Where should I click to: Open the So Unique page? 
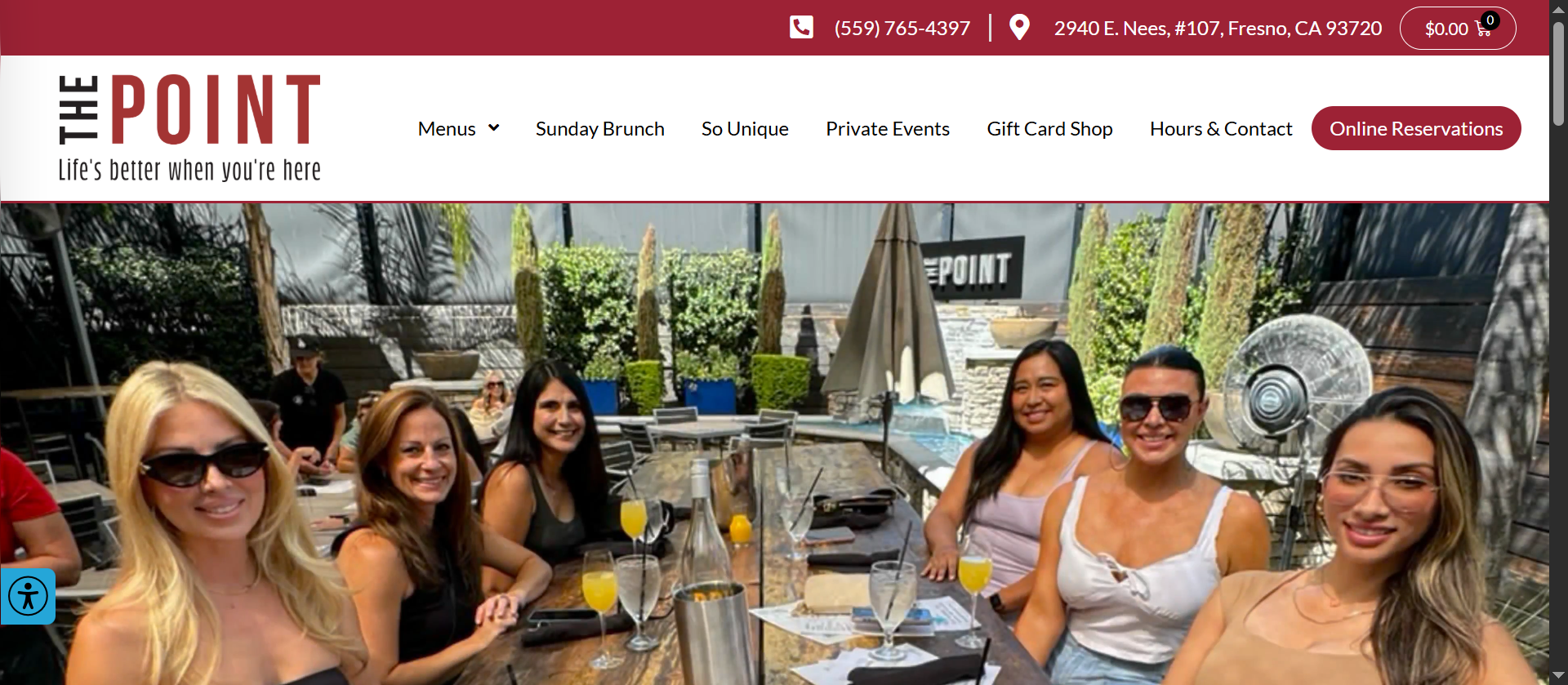click(745, 129)
